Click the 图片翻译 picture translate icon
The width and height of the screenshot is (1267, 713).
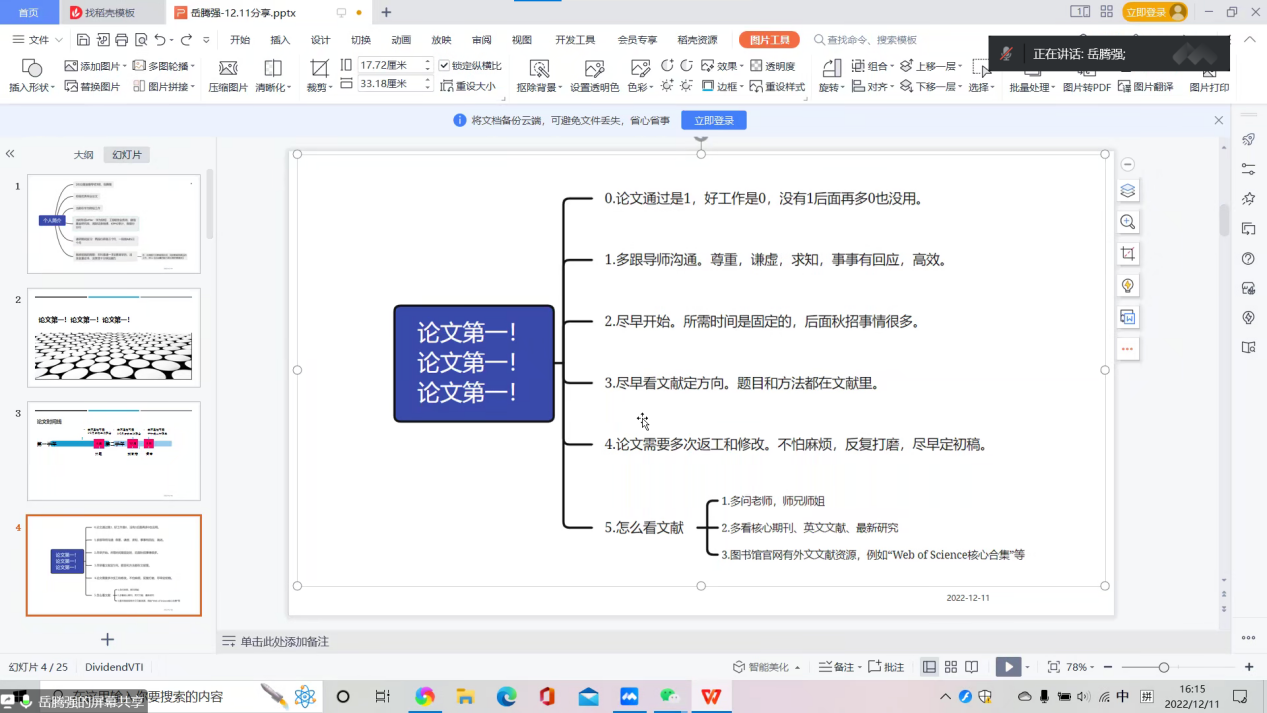tap(1146, 87)
